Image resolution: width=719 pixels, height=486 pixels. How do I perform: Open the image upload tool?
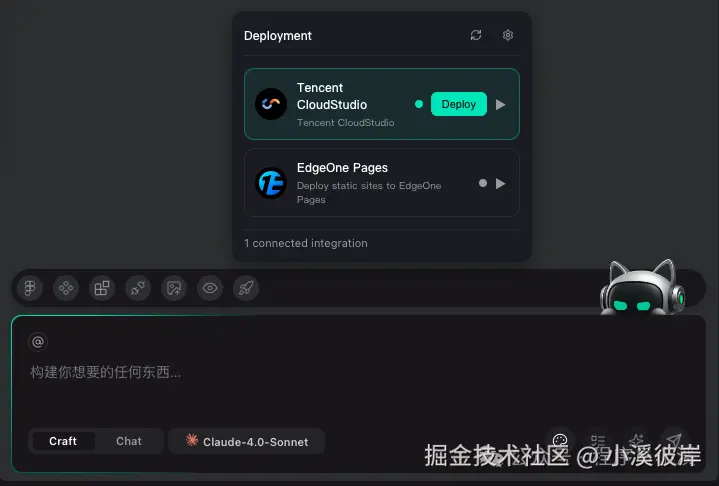click(174, 288)
